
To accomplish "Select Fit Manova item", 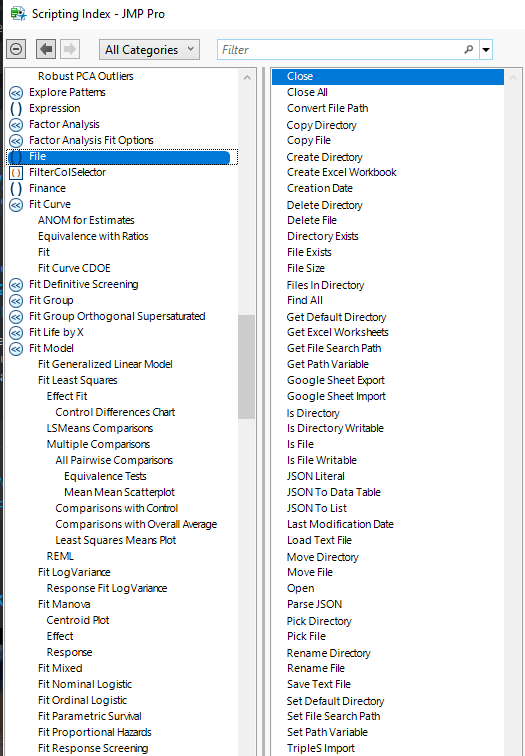I will tap(64, 604).
